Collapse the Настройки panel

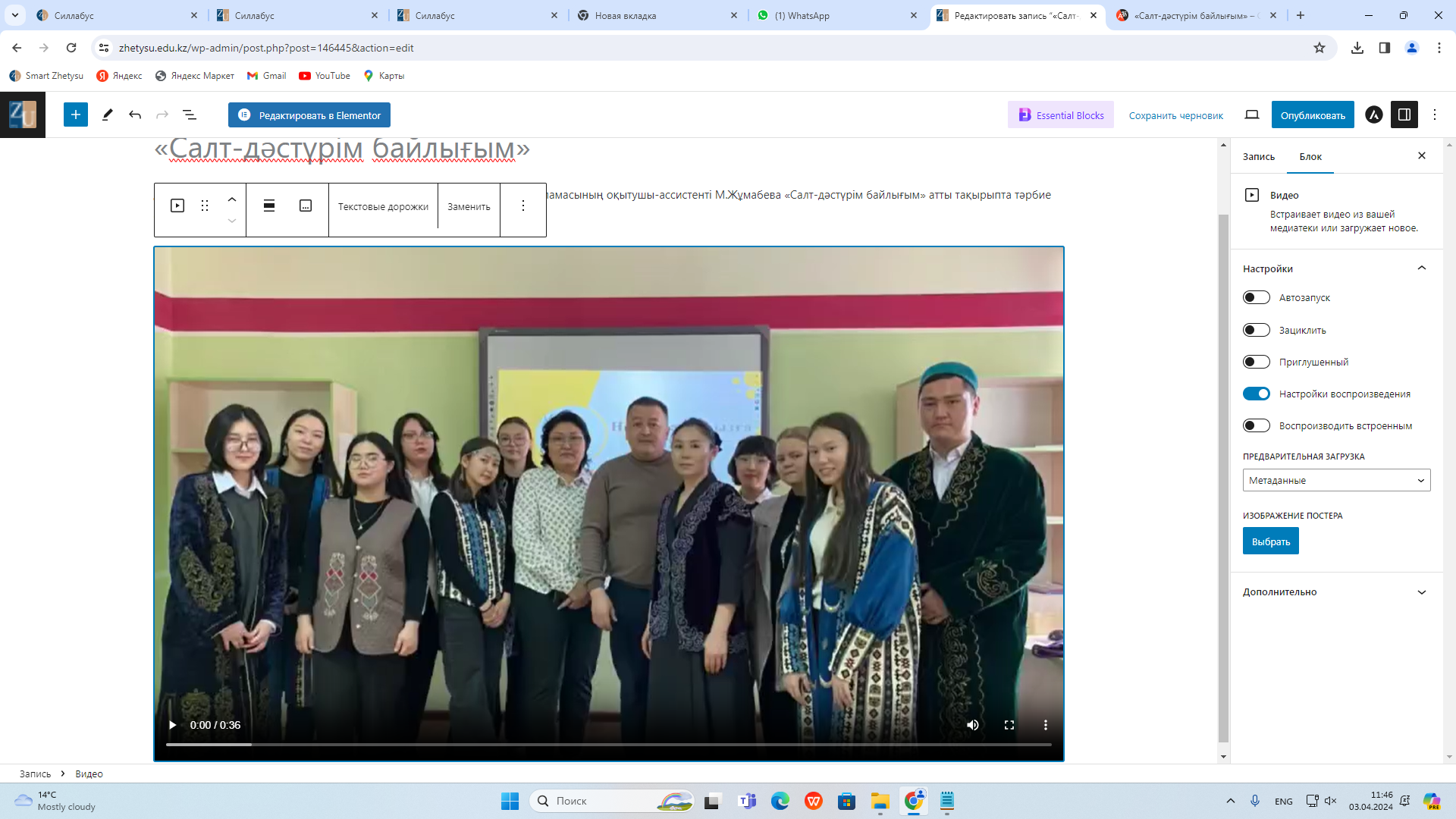1421,268
